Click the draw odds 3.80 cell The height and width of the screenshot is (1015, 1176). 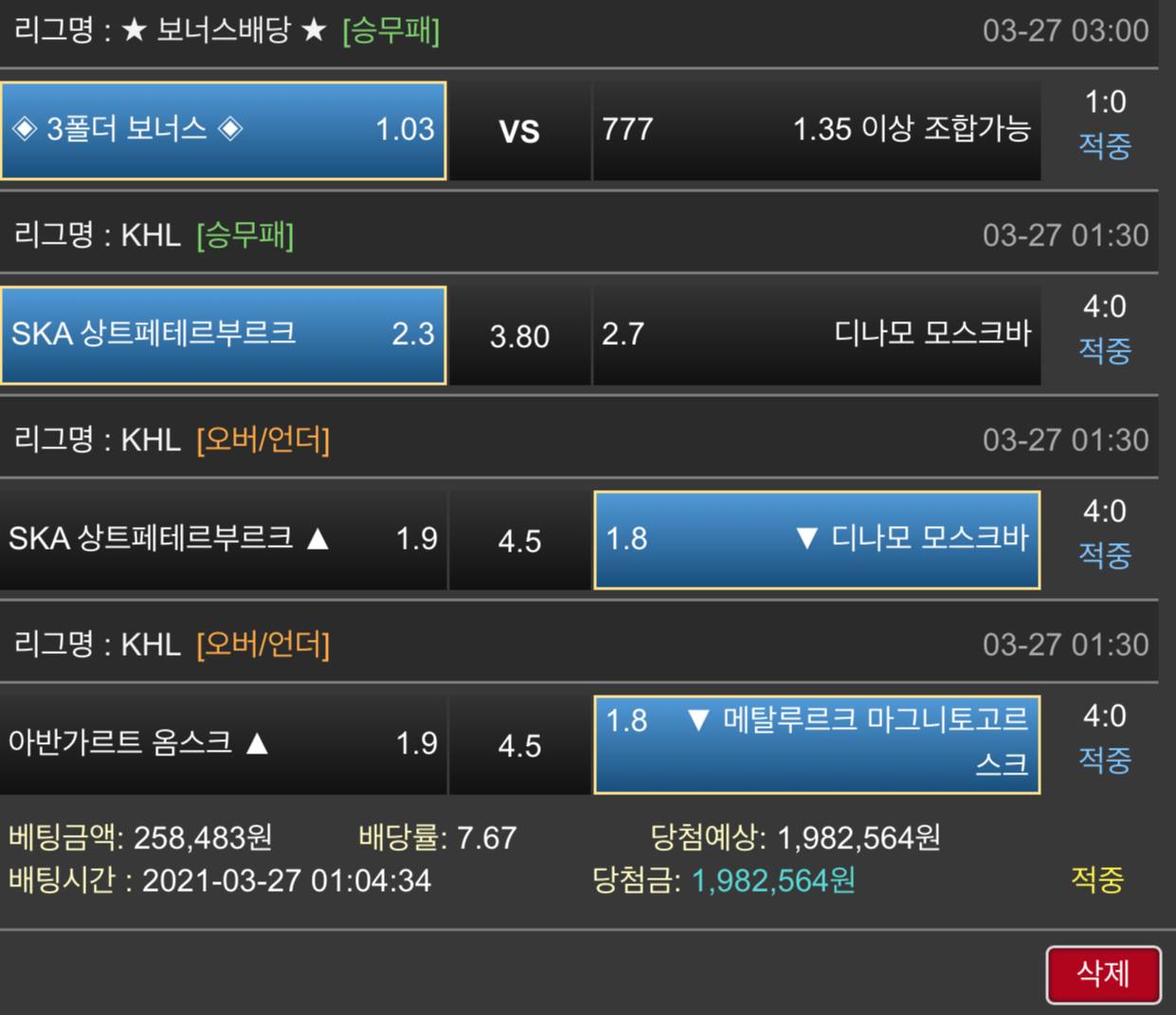click(x=519, y=335)
